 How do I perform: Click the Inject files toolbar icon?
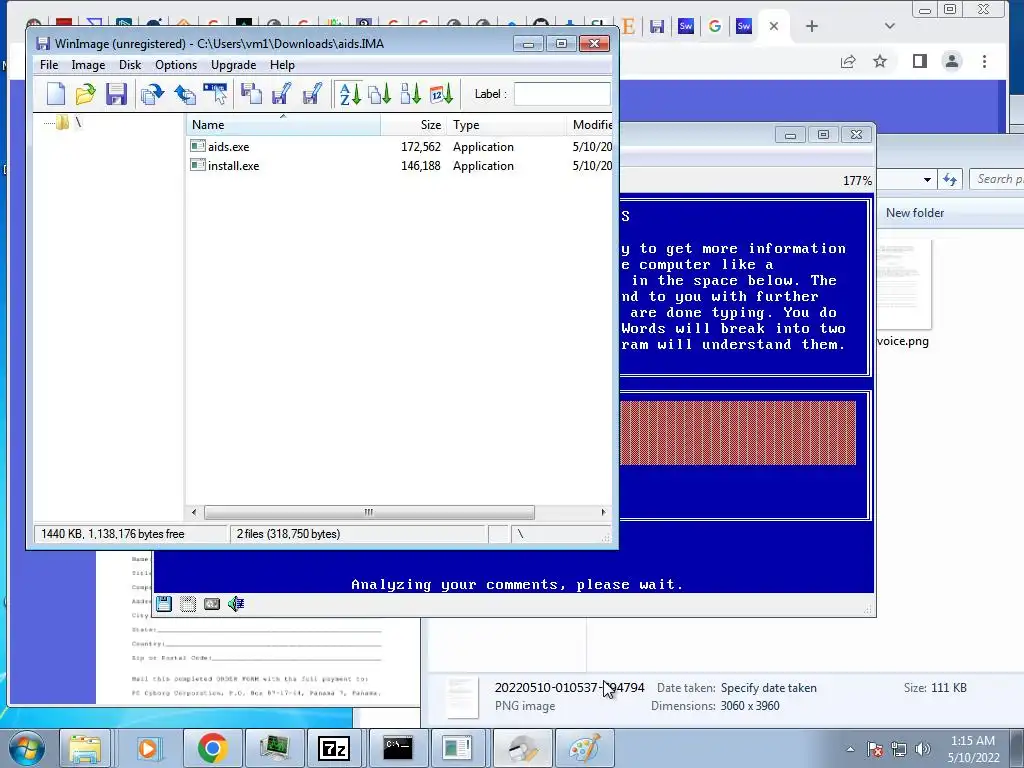pyautogui.click(x=251, y=94)
